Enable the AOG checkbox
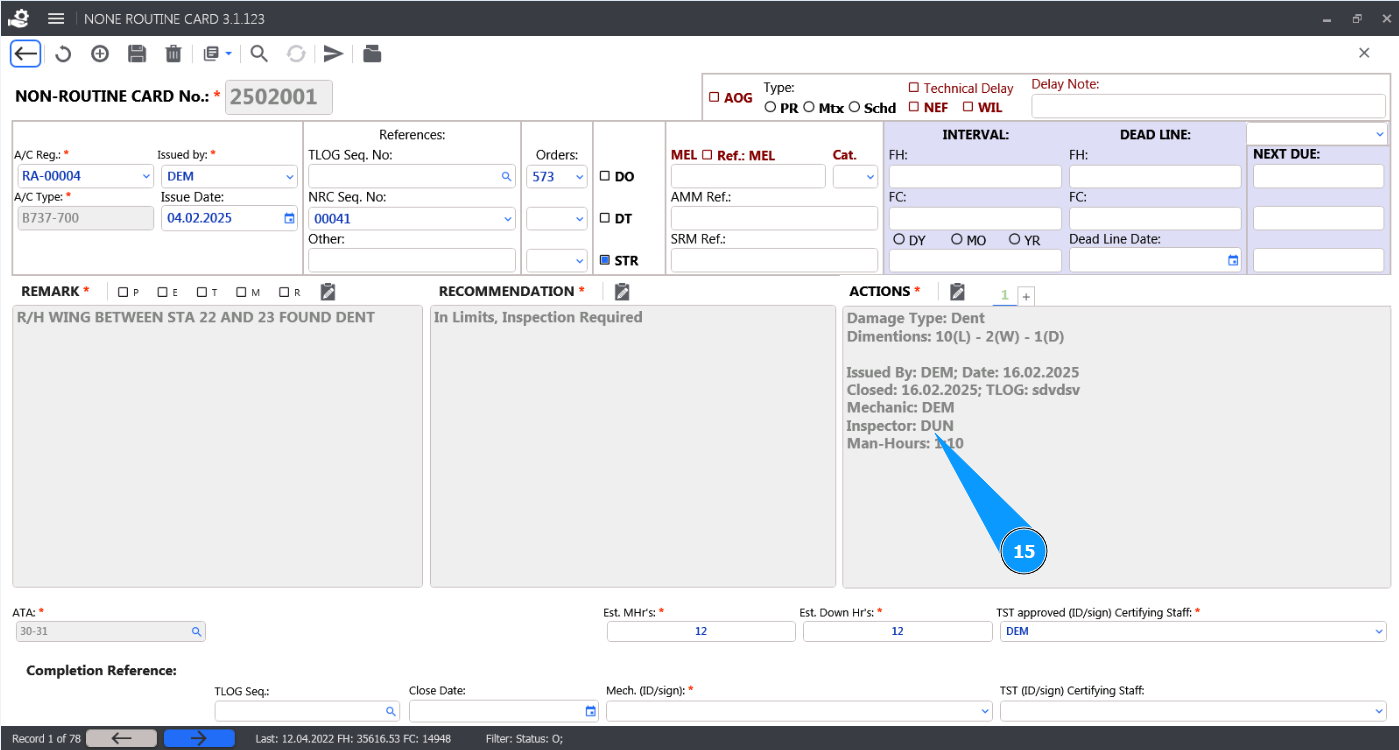This screenshot has width=1399, height=750. click(714, 98)
